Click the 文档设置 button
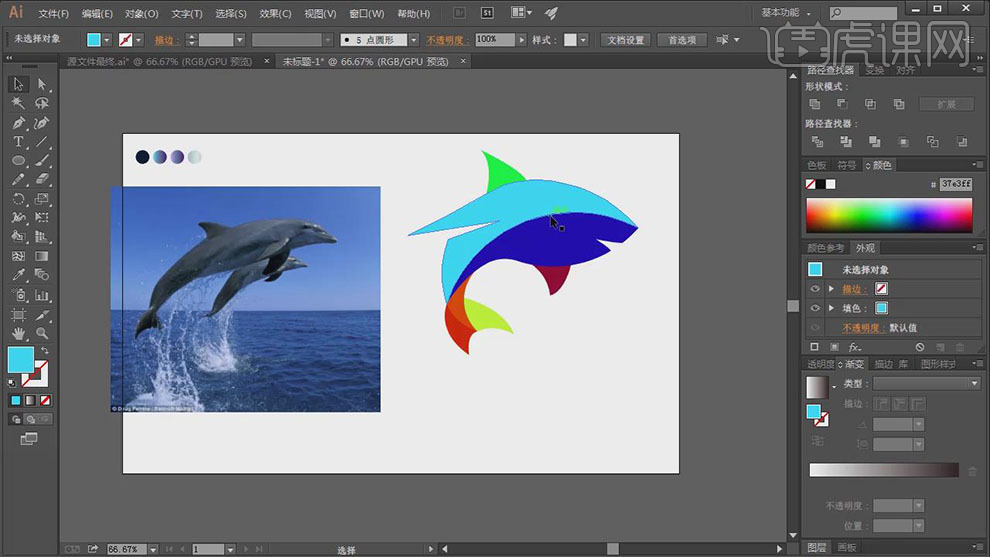This screenshot has width=990, height=557. click(x=627, y=40)
